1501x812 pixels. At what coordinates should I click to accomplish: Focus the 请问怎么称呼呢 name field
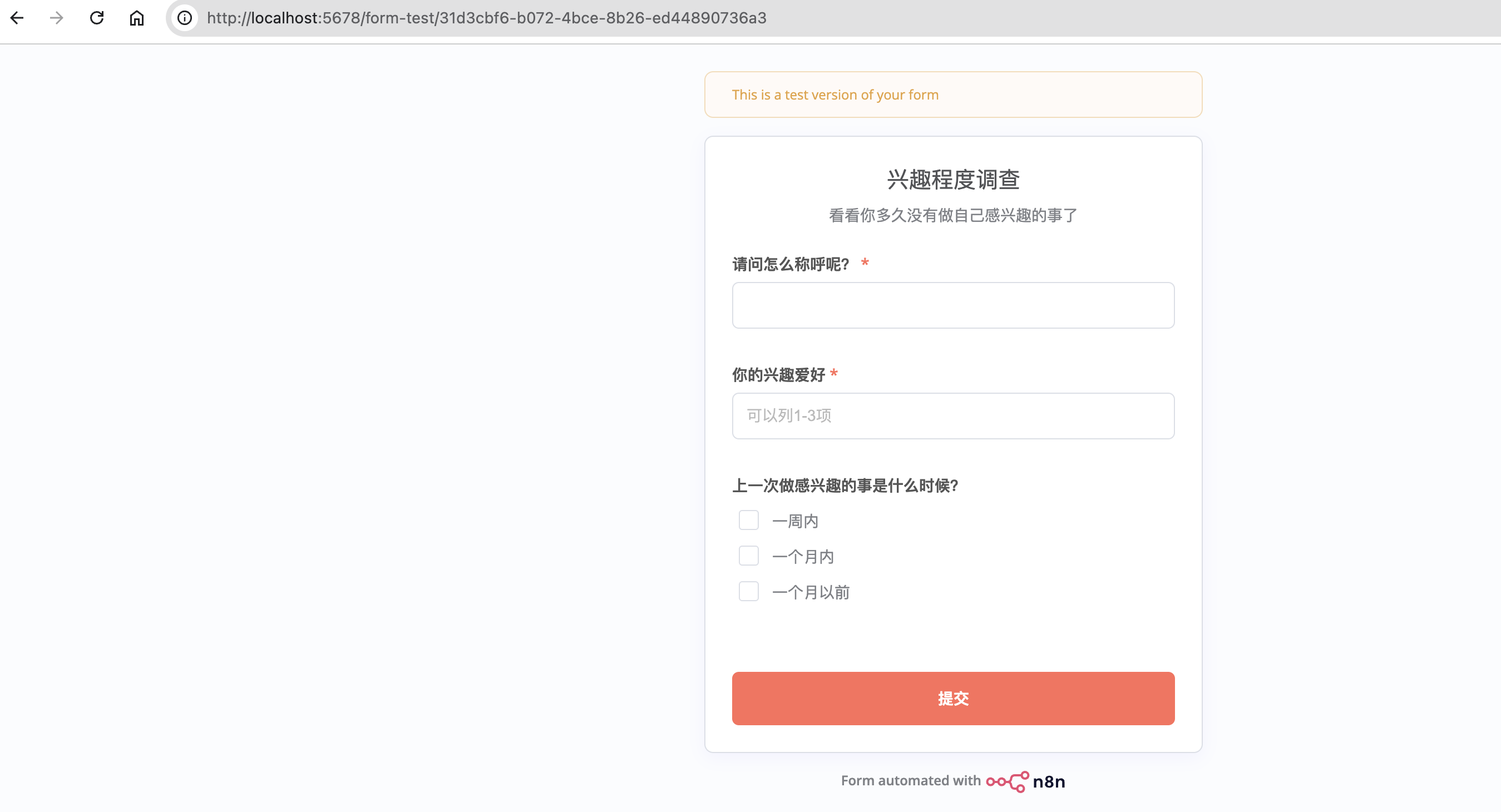[952, 305]
